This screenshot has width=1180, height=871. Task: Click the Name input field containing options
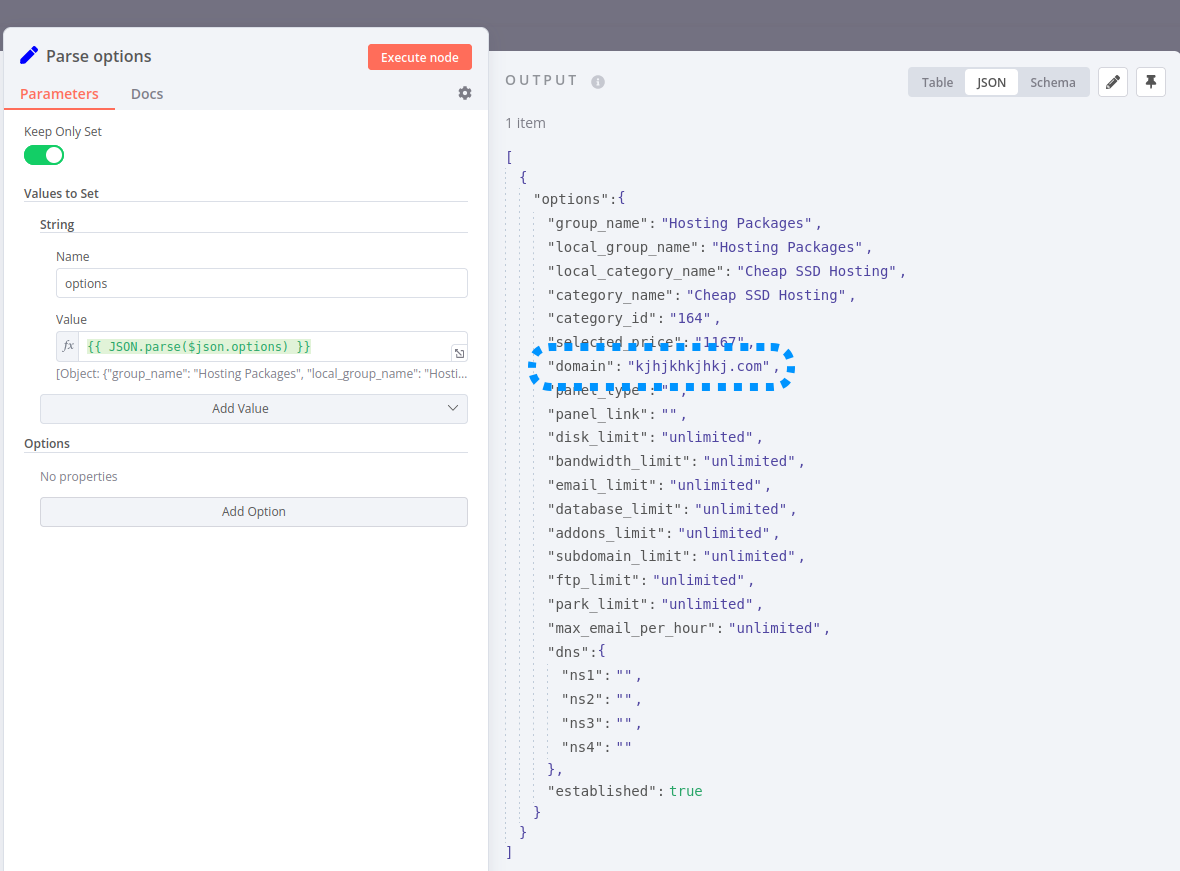tap(261, 283)
